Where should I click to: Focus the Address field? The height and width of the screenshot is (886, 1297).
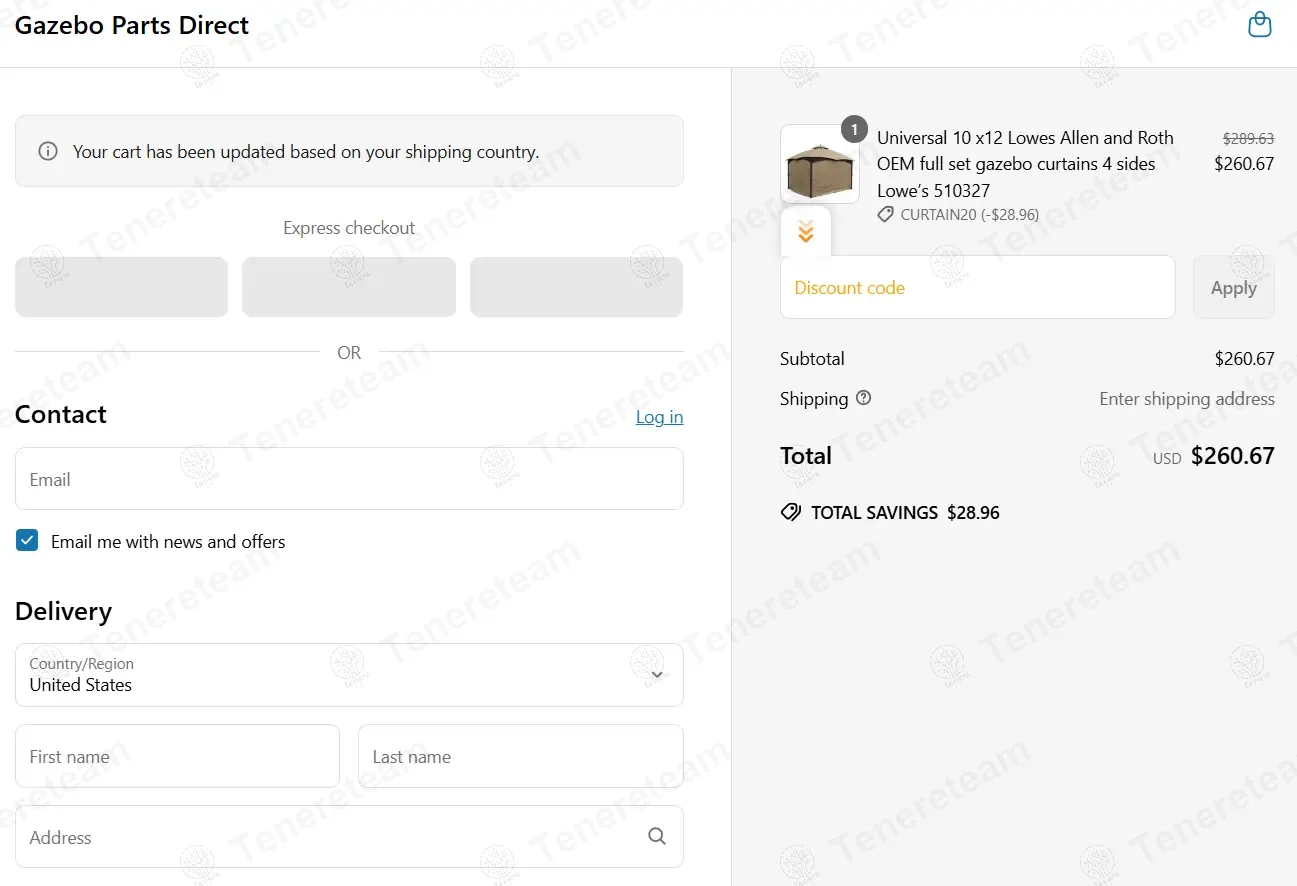pyautogui.click(x=349, y=837)
